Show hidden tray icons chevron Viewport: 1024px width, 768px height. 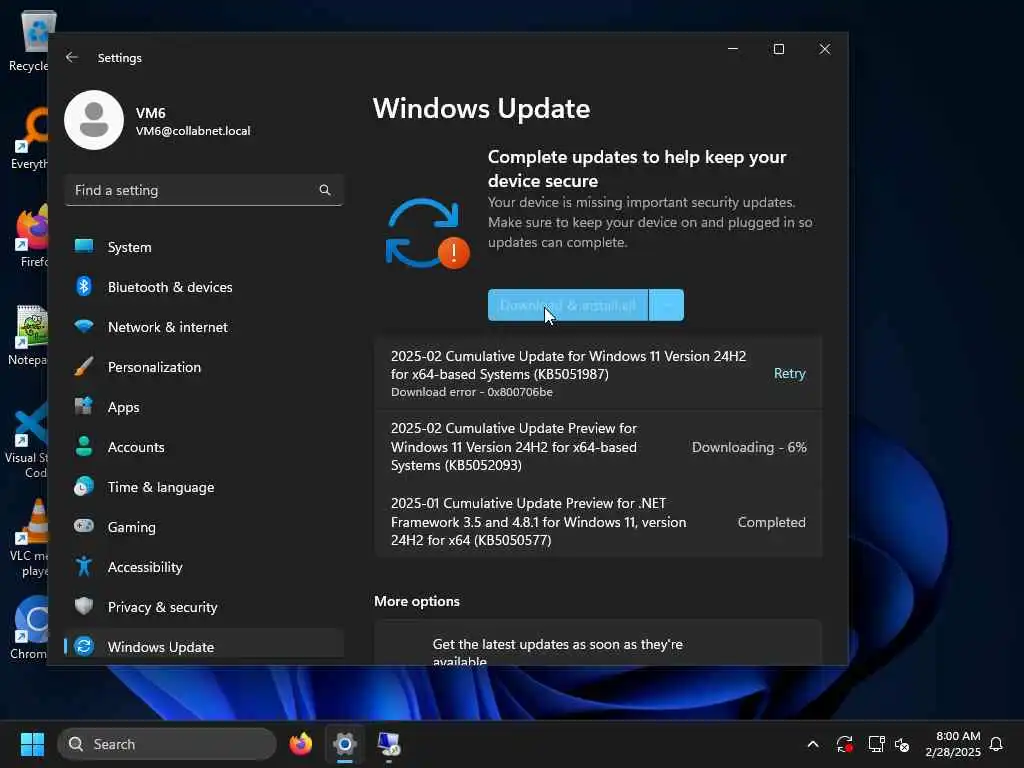click(813, 744)
